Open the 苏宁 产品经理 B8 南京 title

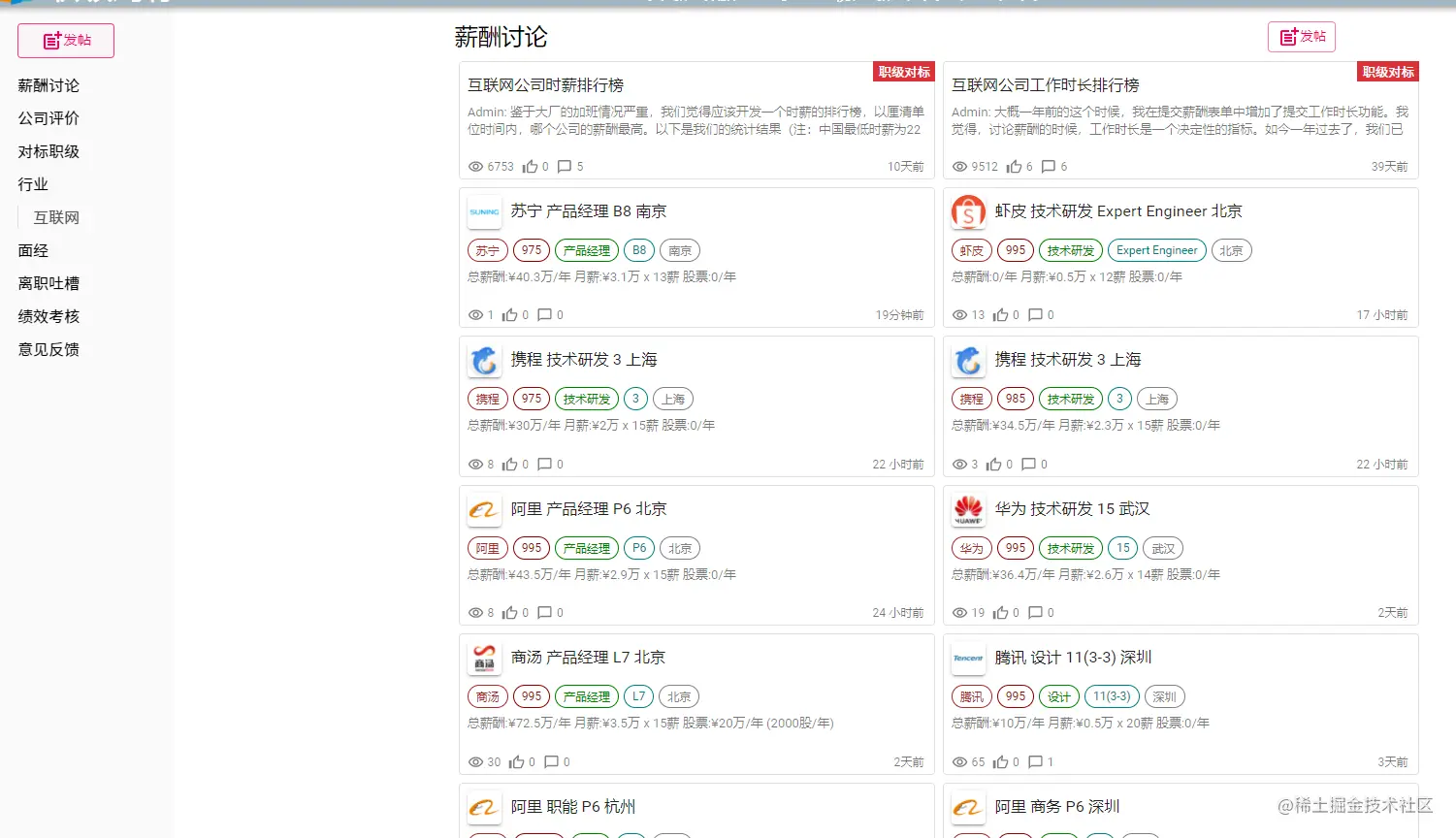[589, 211]
